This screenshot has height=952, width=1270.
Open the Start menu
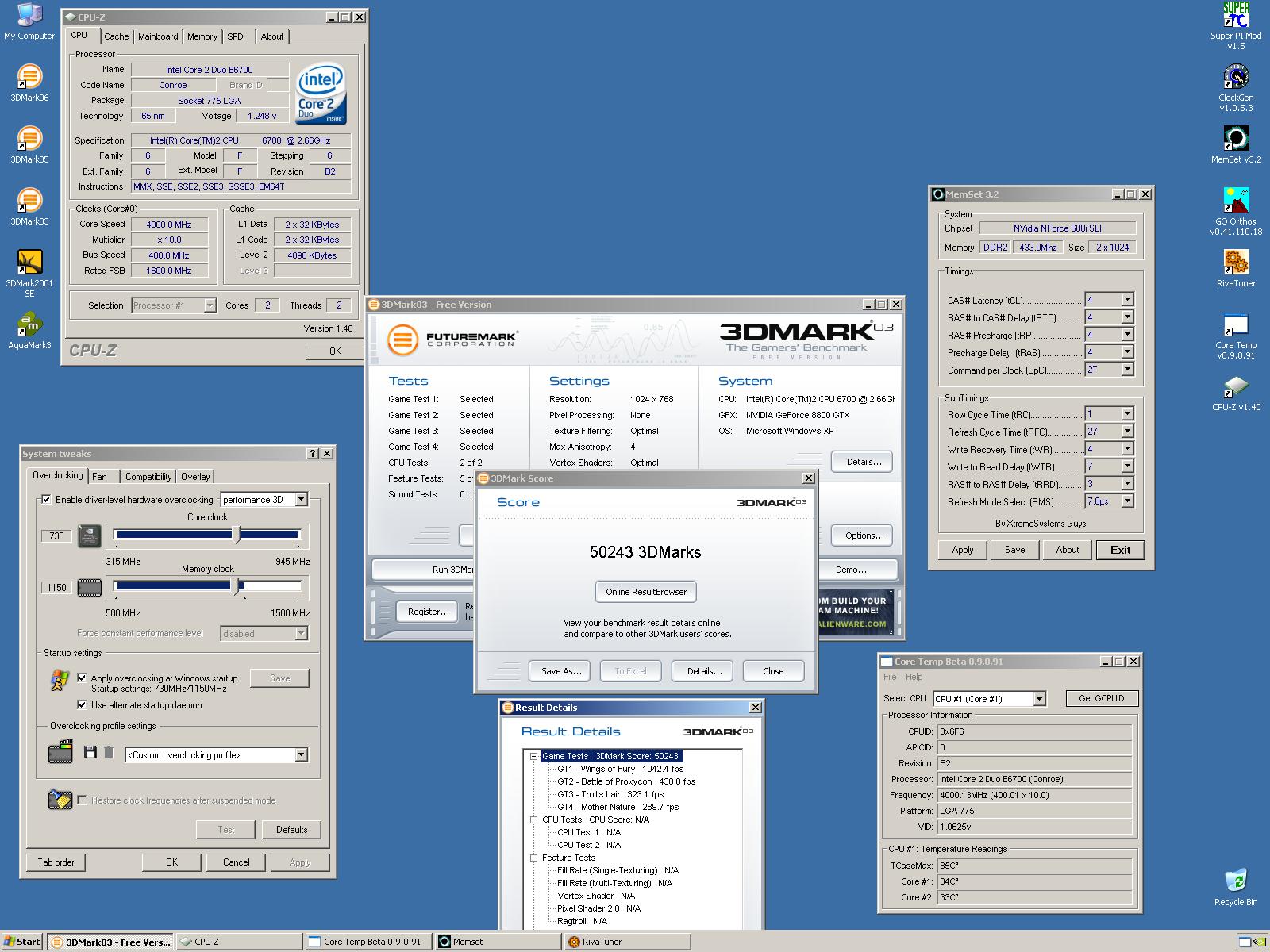22,942
